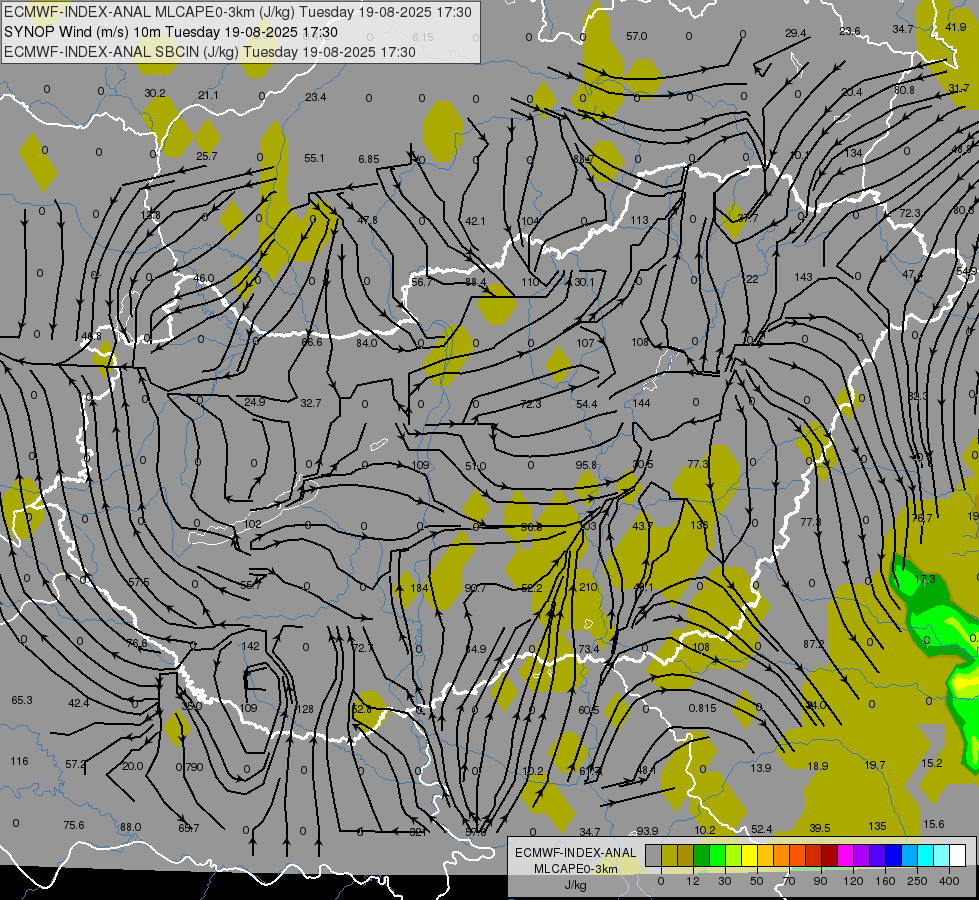Screen dimensions: 979x900
Task: Click the map value 135
Action: [877, 826]
